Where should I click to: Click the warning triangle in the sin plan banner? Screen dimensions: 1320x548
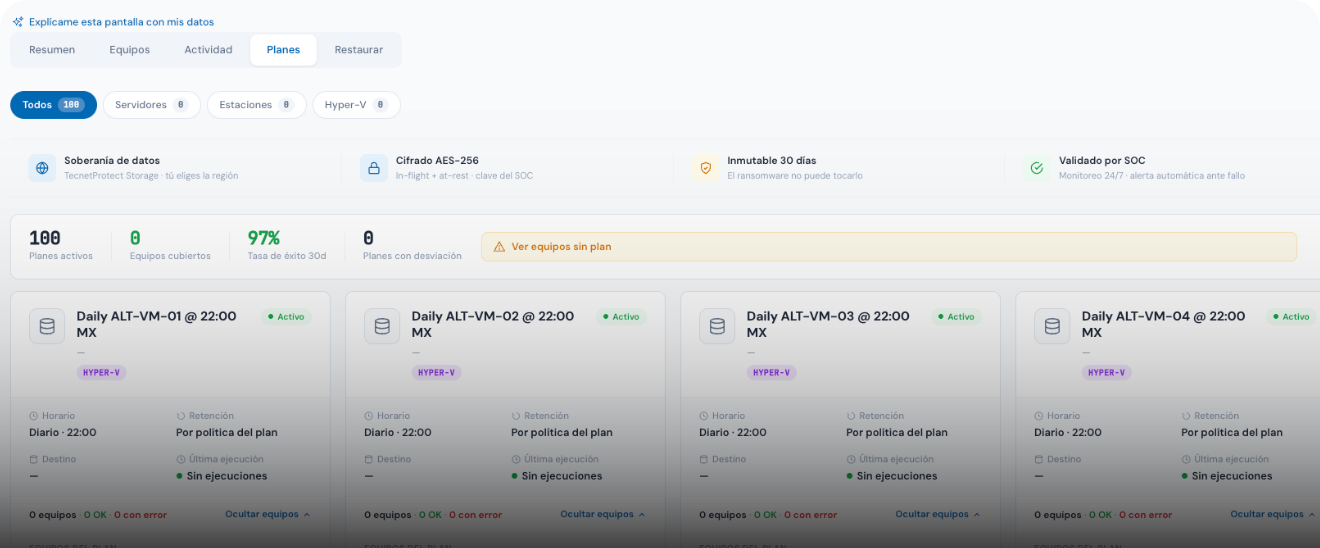click(x=499, y=247)
